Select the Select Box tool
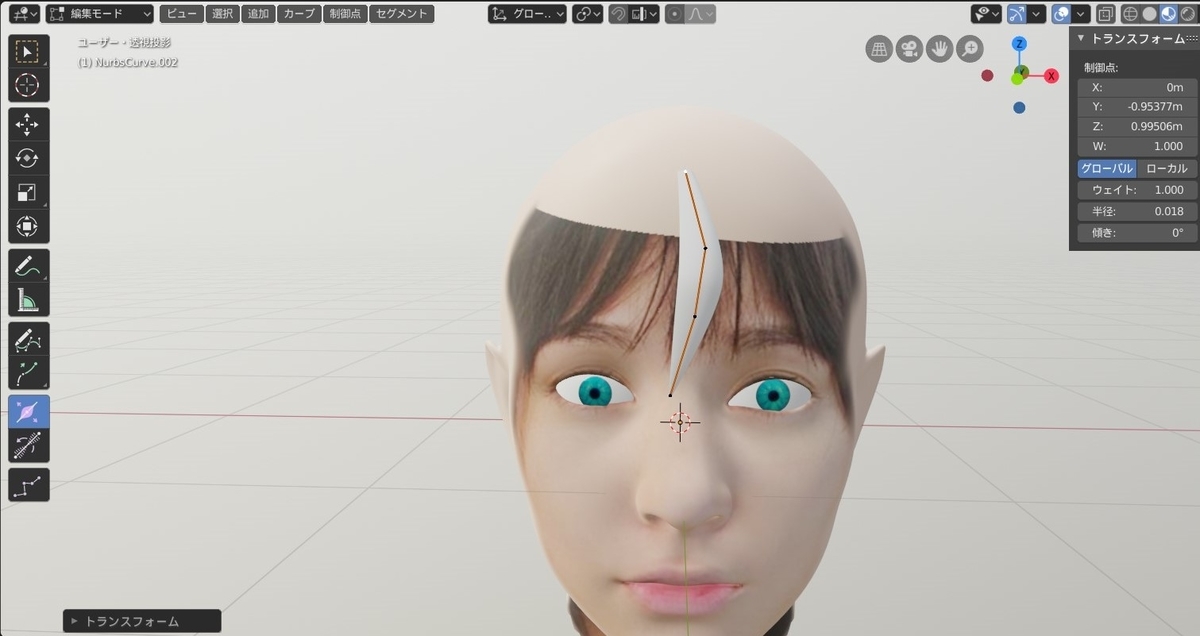Screen dimensions: 1200x636 (28, 52)
